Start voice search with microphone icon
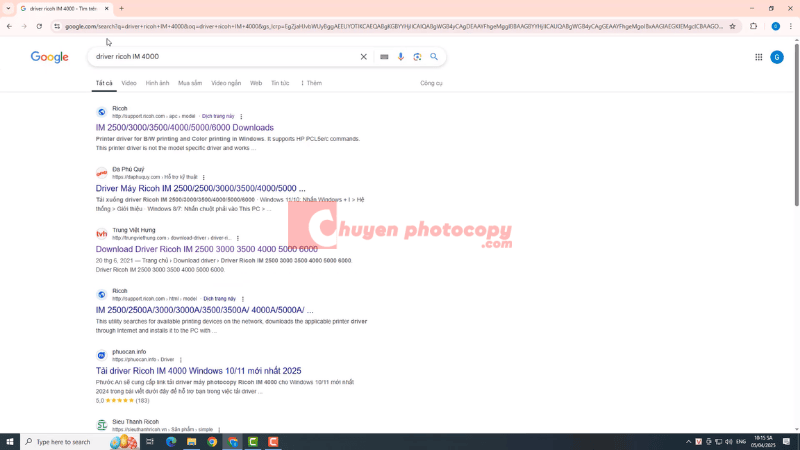This screenshot has height=450, width=800. coord(401,57)
